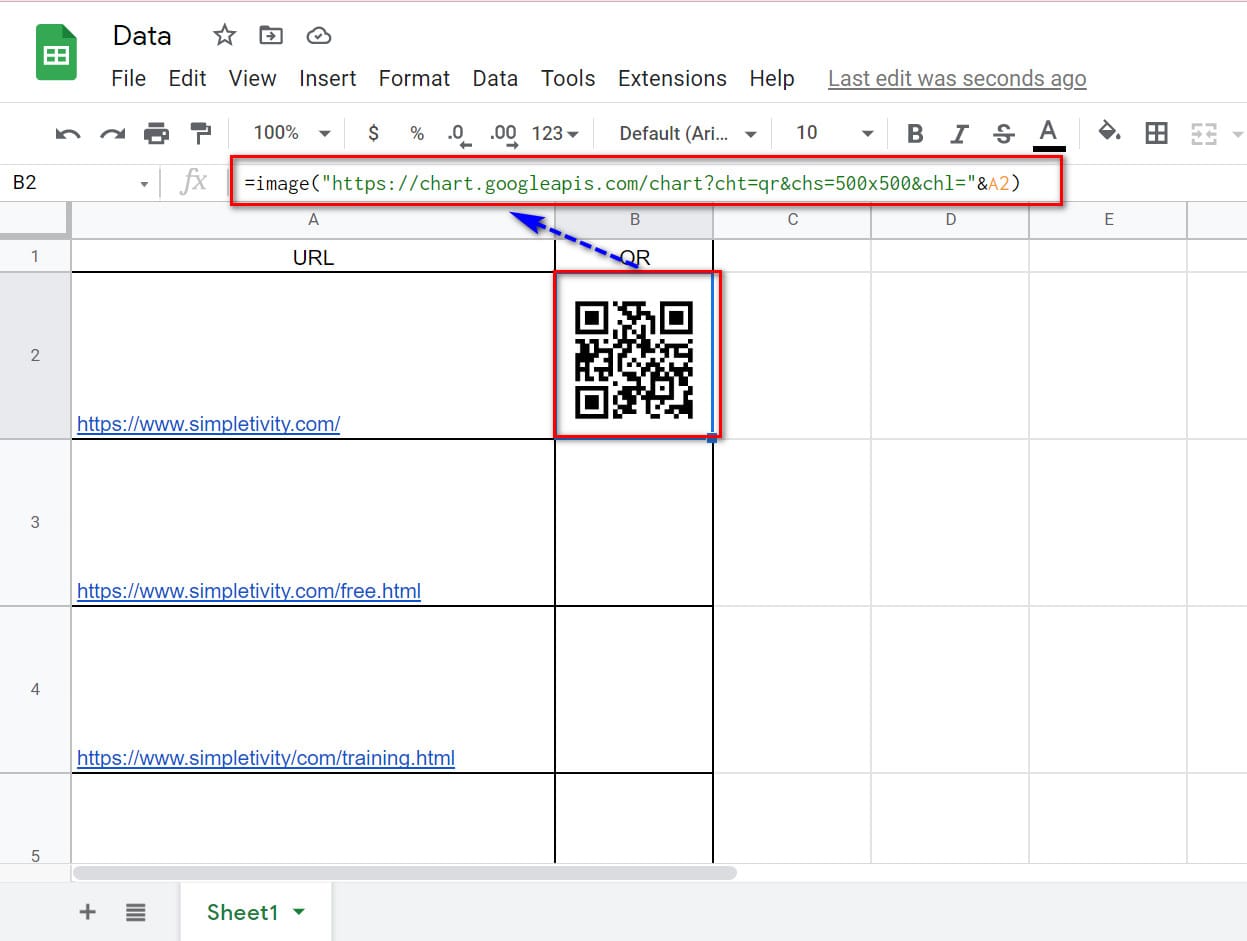Select the QR code image cell
The image size is (1247, 941).
pos(634,355)
